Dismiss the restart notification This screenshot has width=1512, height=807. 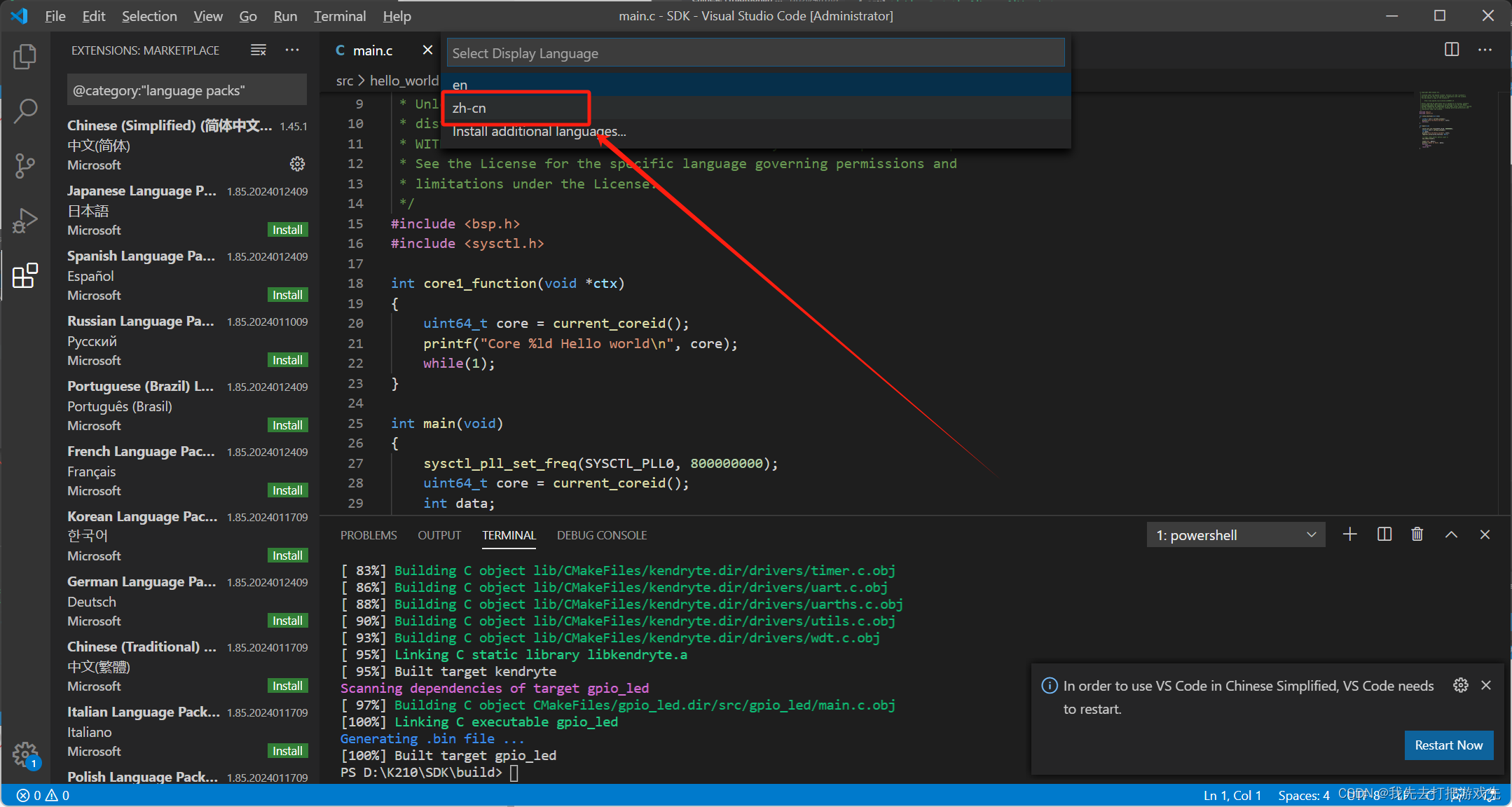(x=1486, y=685)
